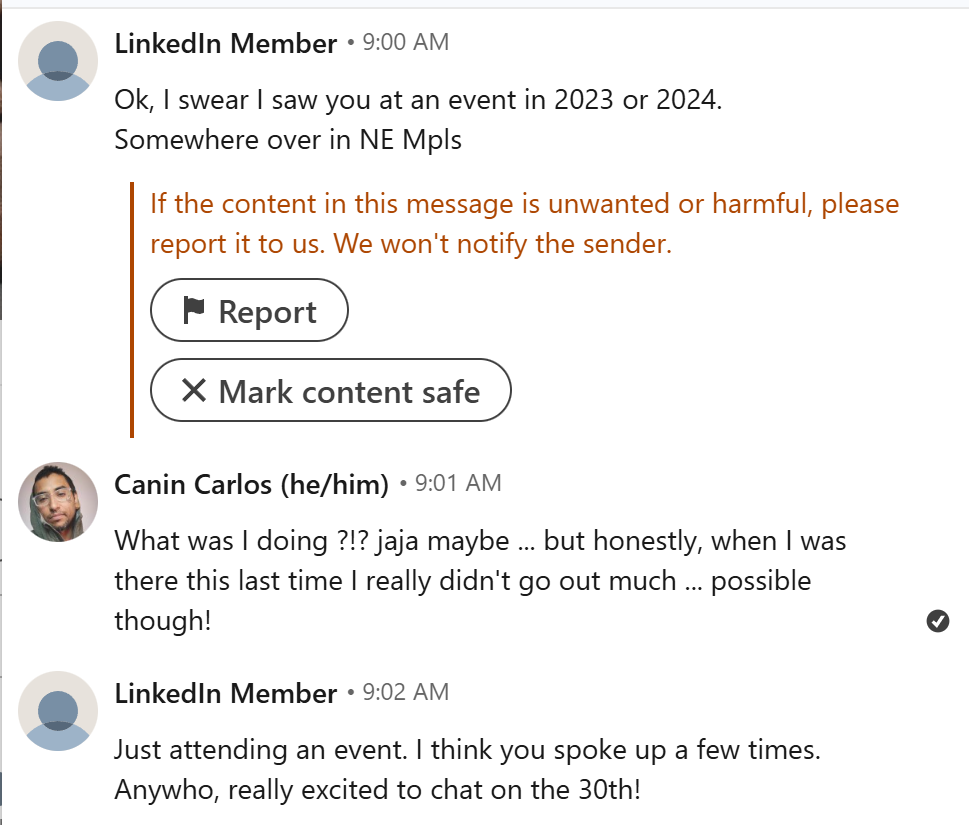Open the LinkedIn Member avatar at 9:00 AM

(58, 61)
